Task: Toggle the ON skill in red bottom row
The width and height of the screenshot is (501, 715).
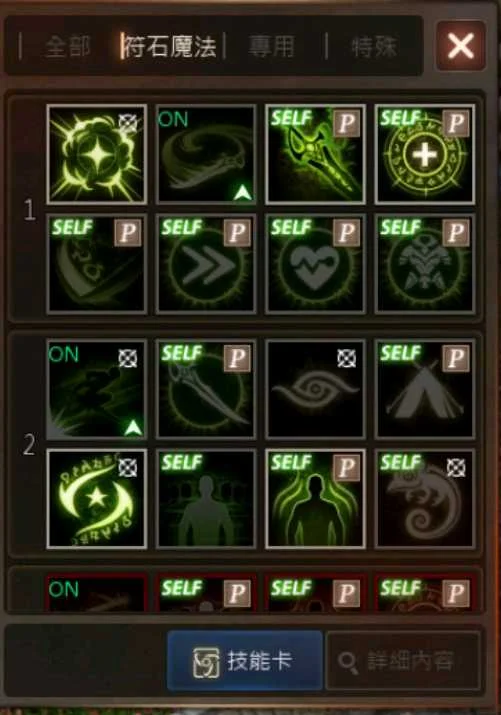Action: 97,593
